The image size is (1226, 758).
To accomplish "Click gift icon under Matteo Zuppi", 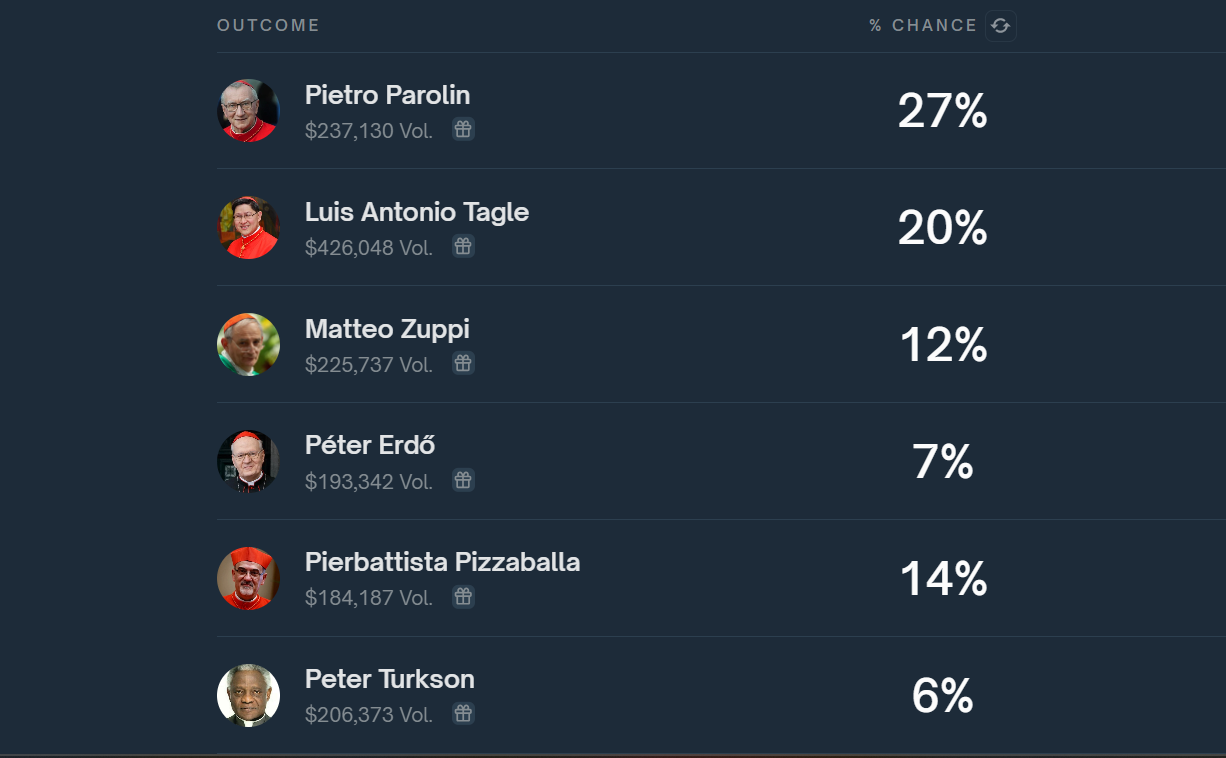I will click(x=463, y=363).
